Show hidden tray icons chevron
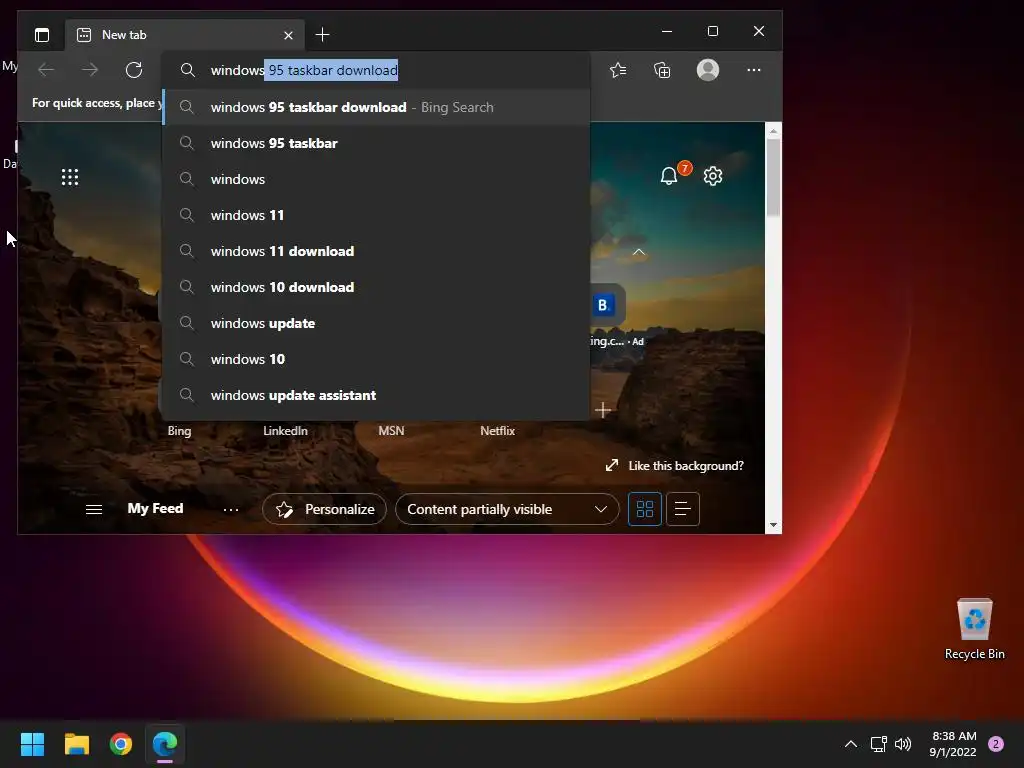1024x768 pixels. tap(851, 744)
